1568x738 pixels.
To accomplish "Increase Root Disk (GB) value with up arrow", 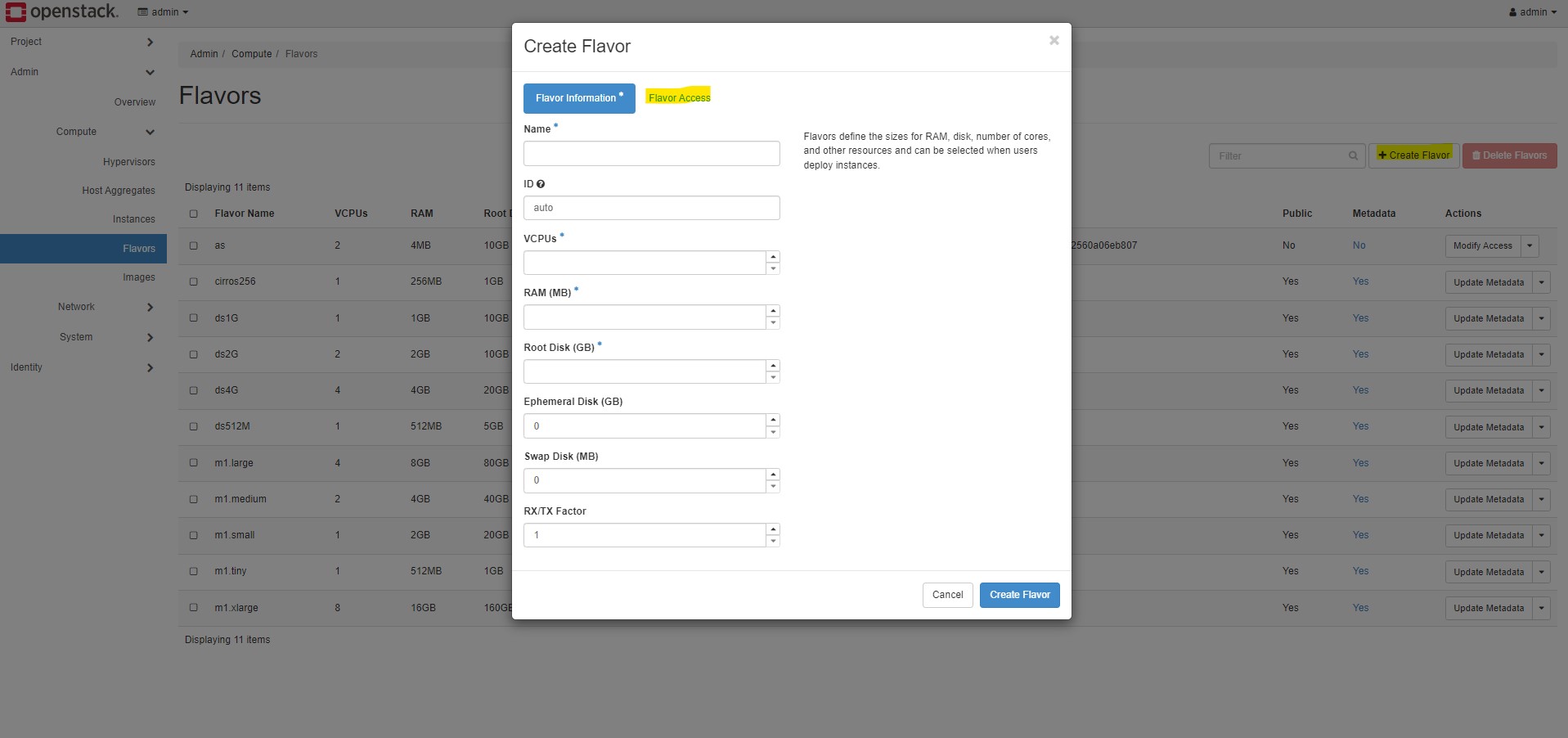I will pyautogui.click(x=773, y=366).
